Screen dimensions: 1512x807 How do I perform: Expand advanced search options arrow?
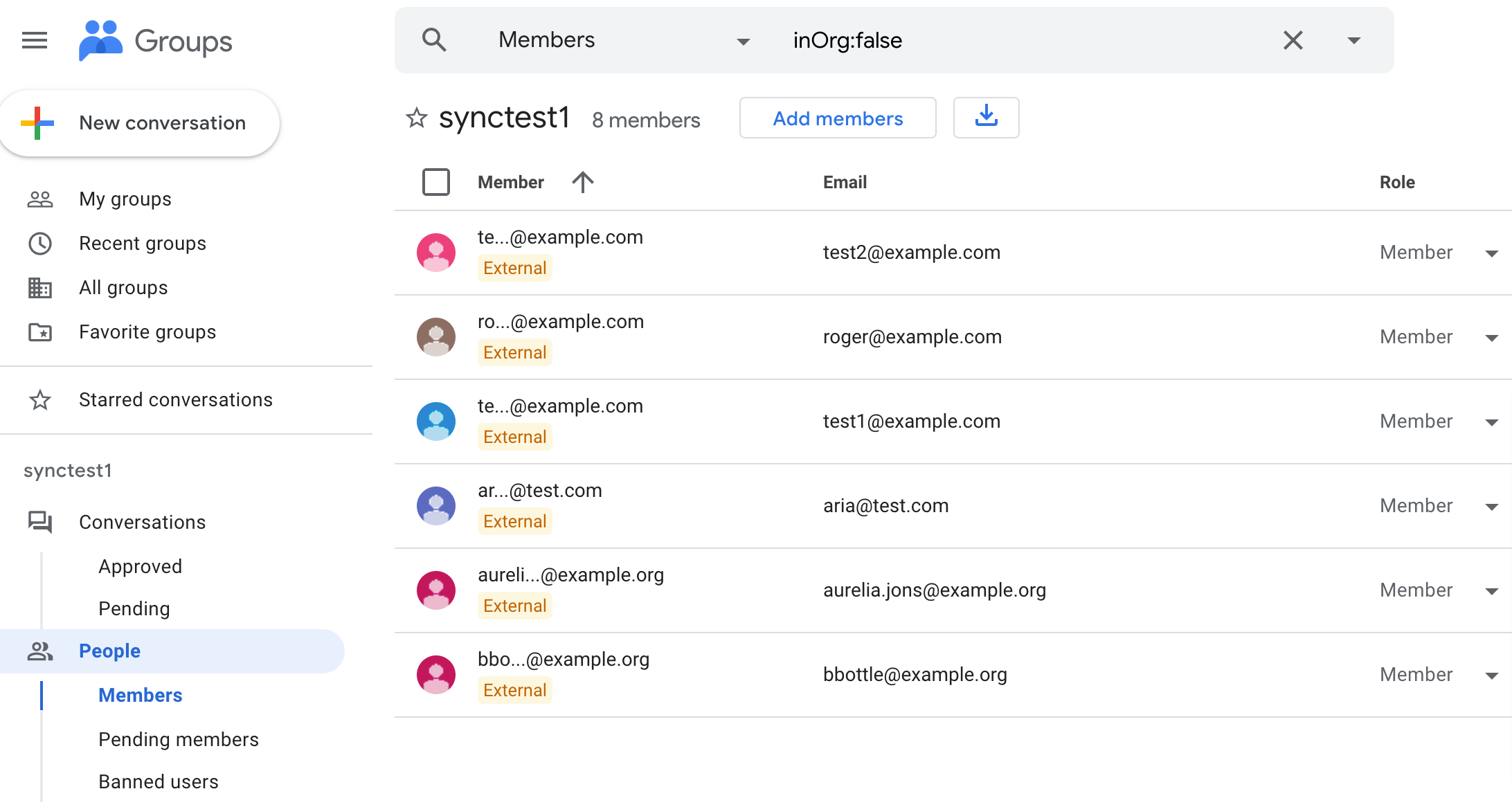1353,40
